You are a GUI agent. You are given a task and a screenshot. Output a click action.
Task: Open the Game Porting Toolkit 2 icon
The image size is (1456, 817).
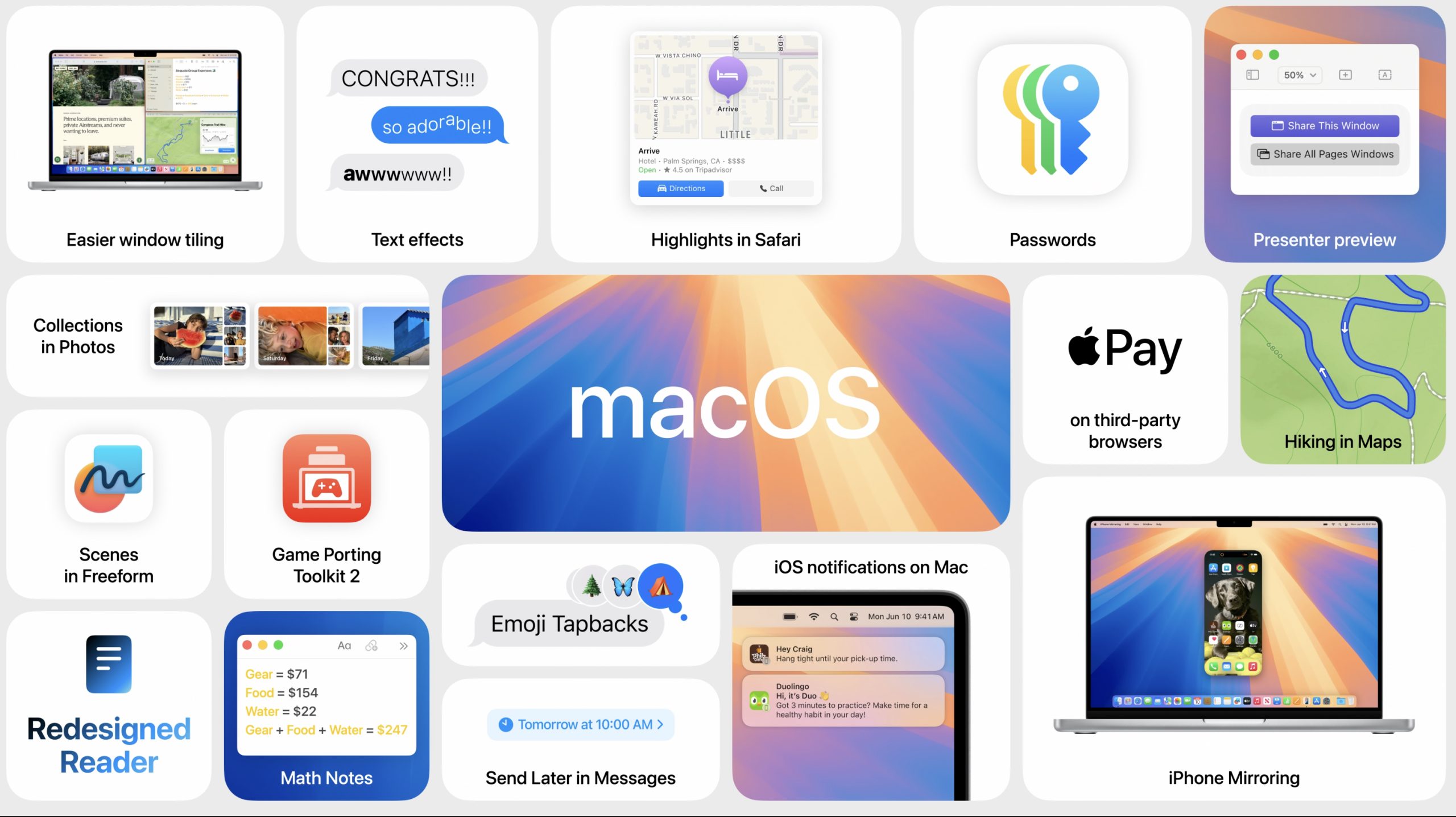pos(326,478)
